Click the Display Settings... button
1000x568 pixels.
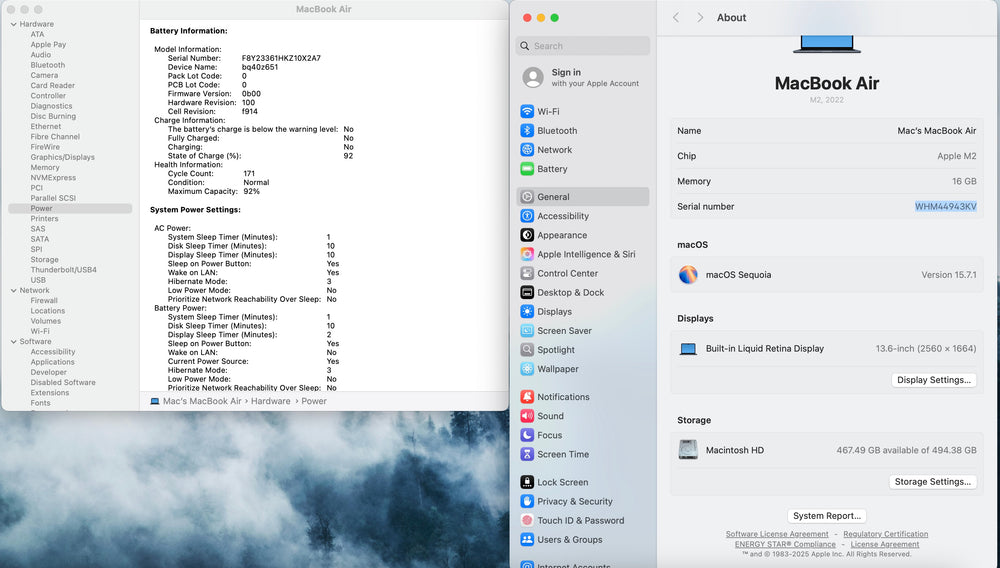pyautogui.click(x=933, y=380)
